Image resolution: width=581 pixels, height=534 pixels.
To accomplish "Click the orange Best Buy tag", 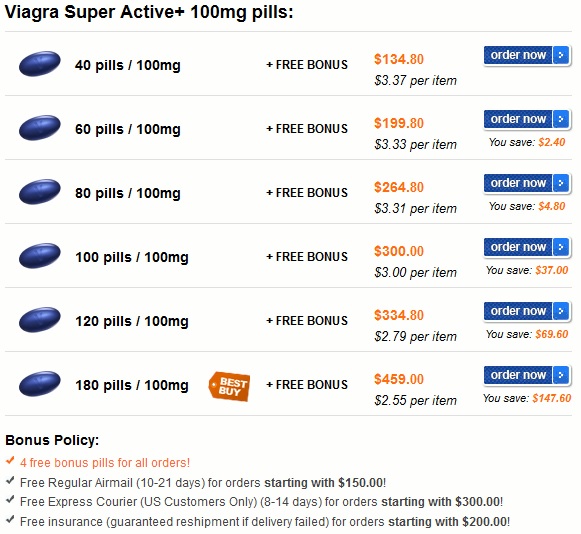I will click(229, 386).
